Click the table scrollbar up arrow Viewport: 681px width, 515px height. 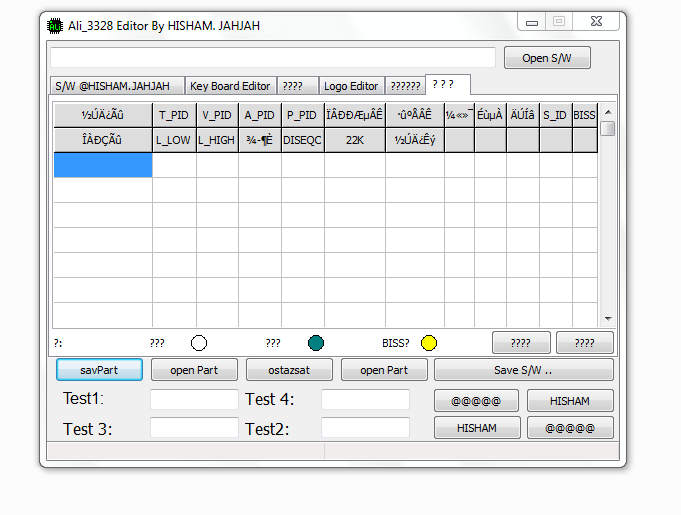(x=608, y=112)
